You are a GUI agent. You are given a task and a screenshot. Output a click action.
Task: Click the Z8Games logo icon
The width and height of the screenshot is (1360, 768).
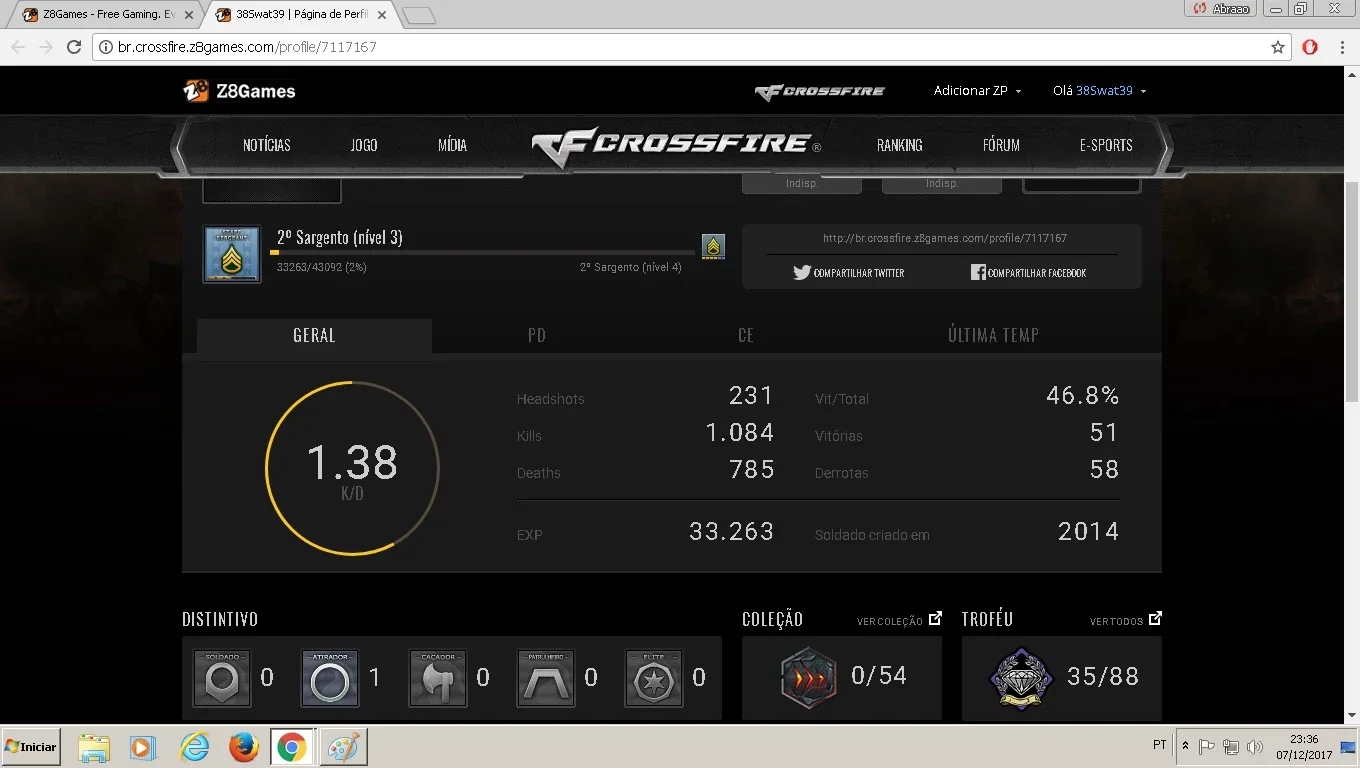coord(196,91)
